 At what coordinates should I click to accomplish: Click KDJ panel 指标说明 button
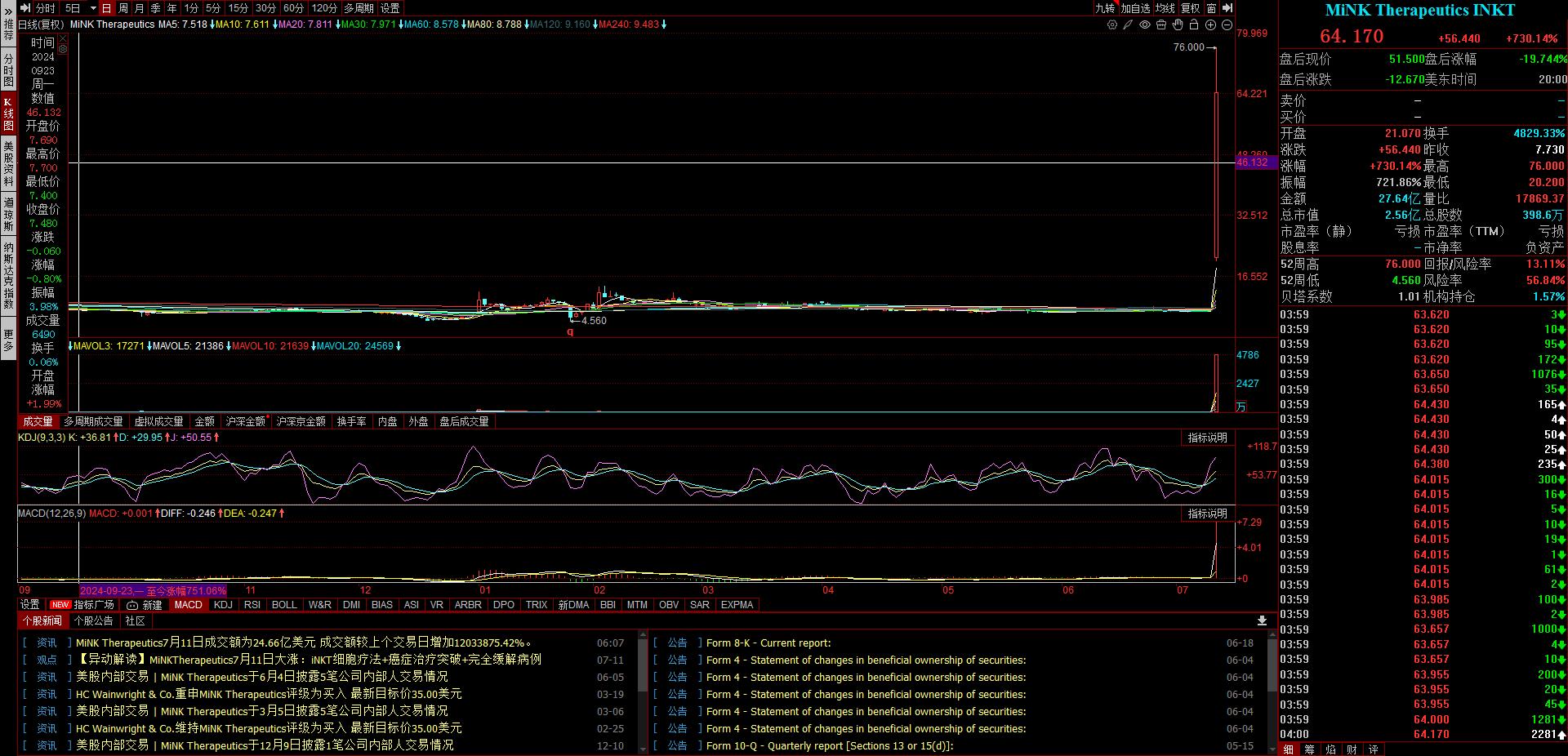click(1207, 438)
